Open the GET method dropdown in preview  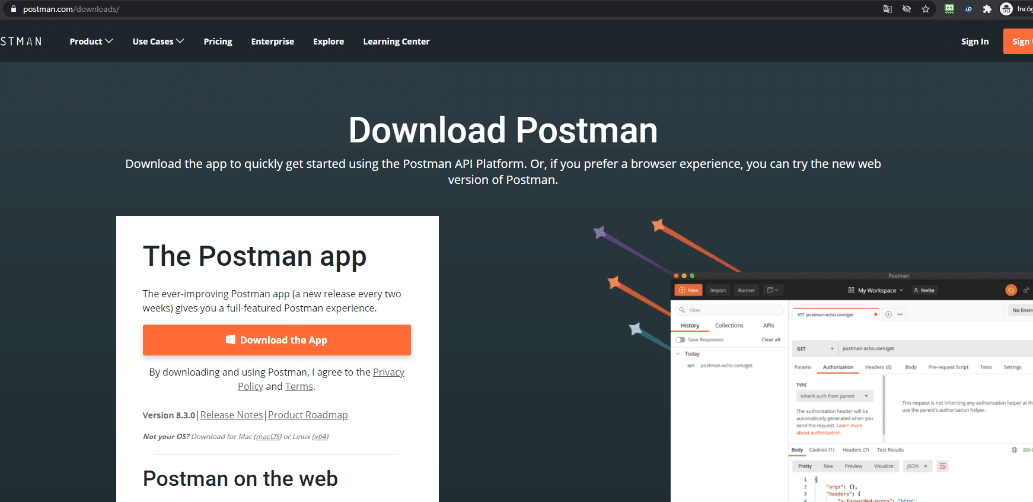[x=816, y=348]
